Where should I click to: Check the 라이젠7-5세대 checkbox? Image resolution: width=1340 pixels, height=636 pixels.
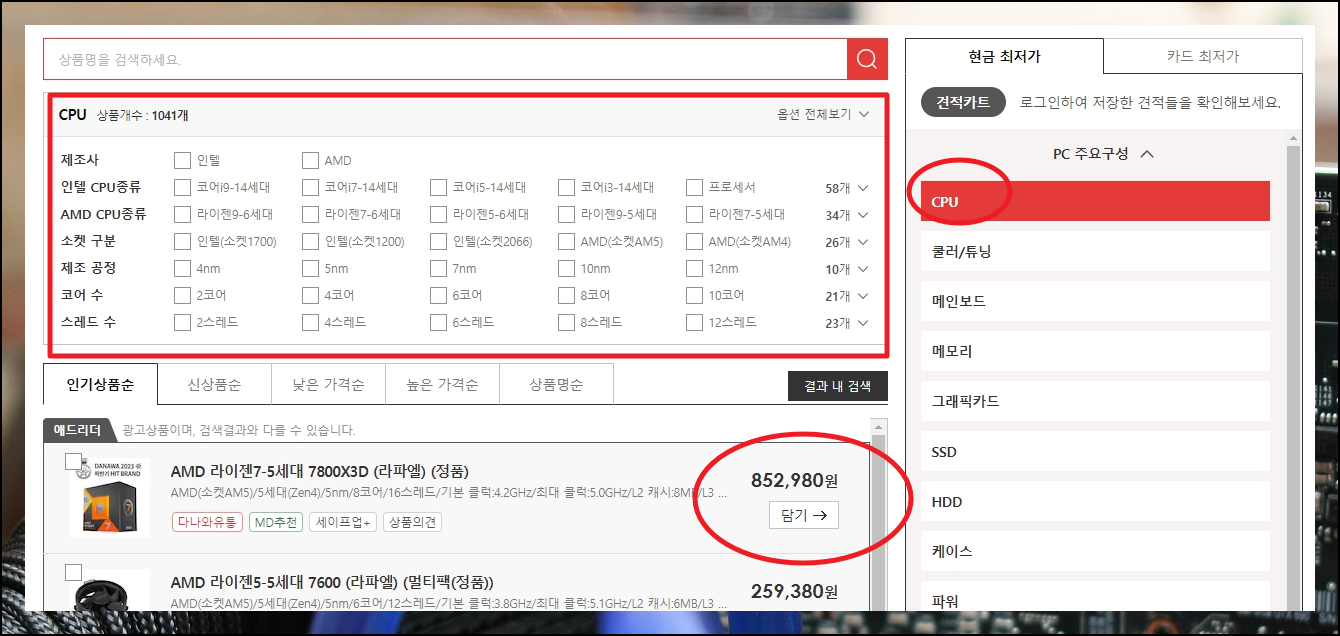[x=694, y=214]
